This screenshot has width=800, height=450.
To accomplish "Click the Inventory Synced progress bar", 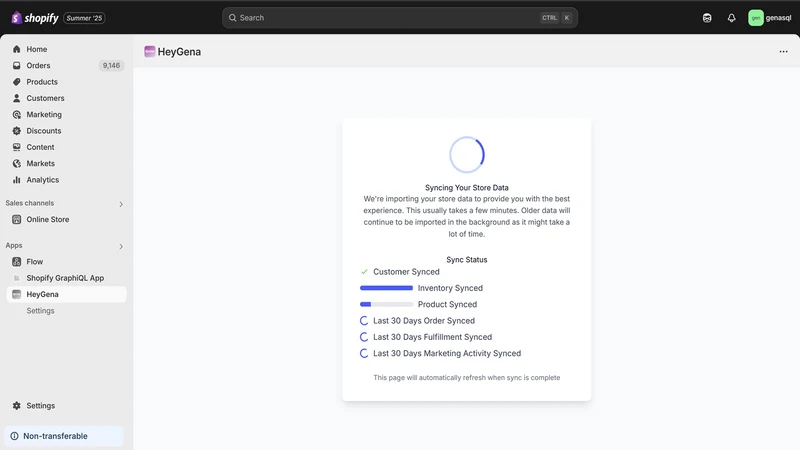I will [386, 288].
